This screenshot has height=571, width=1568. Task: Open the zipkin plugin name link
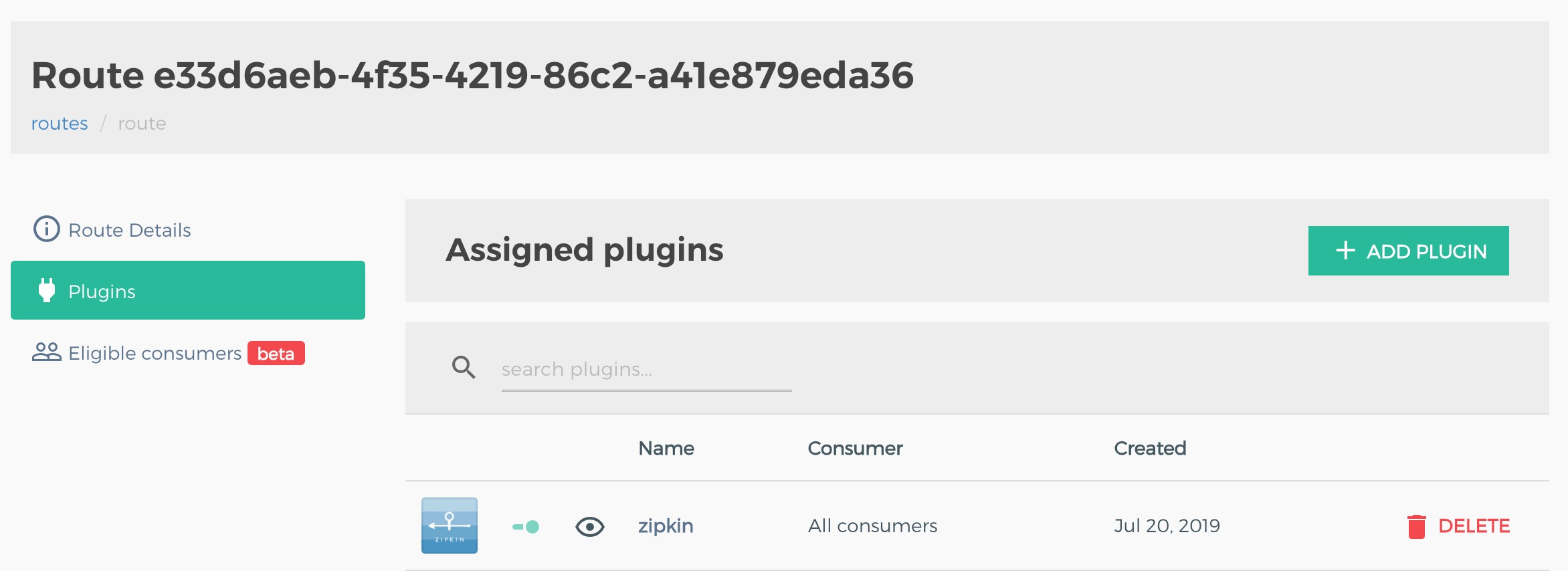666,526
